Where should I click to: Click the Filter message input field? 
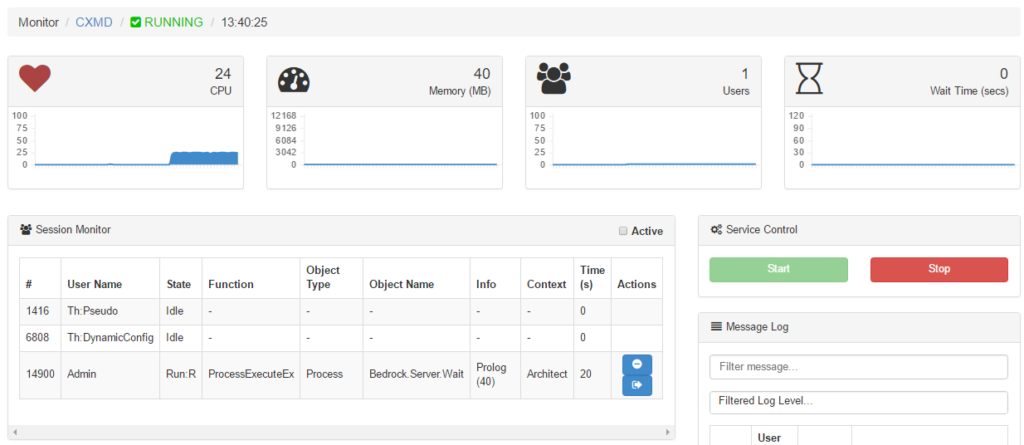click(x=858, y=367)
